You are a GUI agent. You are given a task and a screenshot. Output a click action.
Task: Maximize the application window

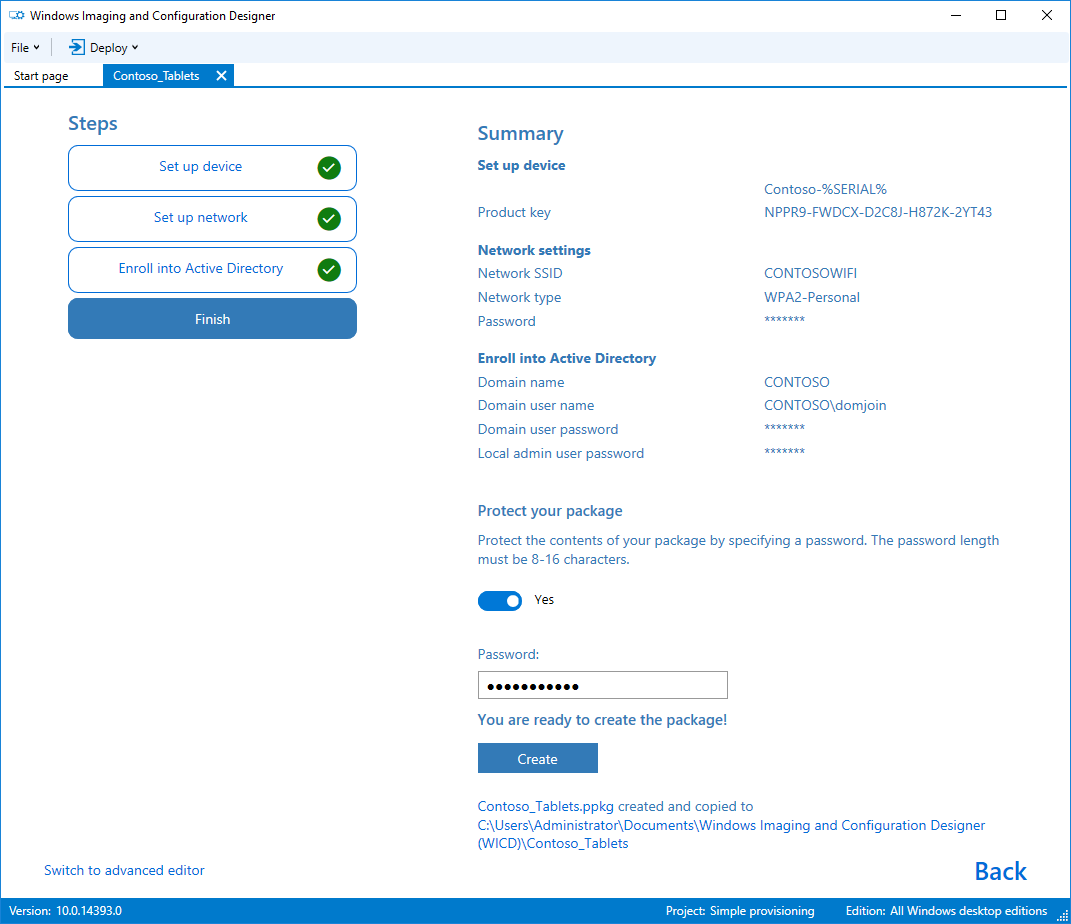tap(1001, 15)
